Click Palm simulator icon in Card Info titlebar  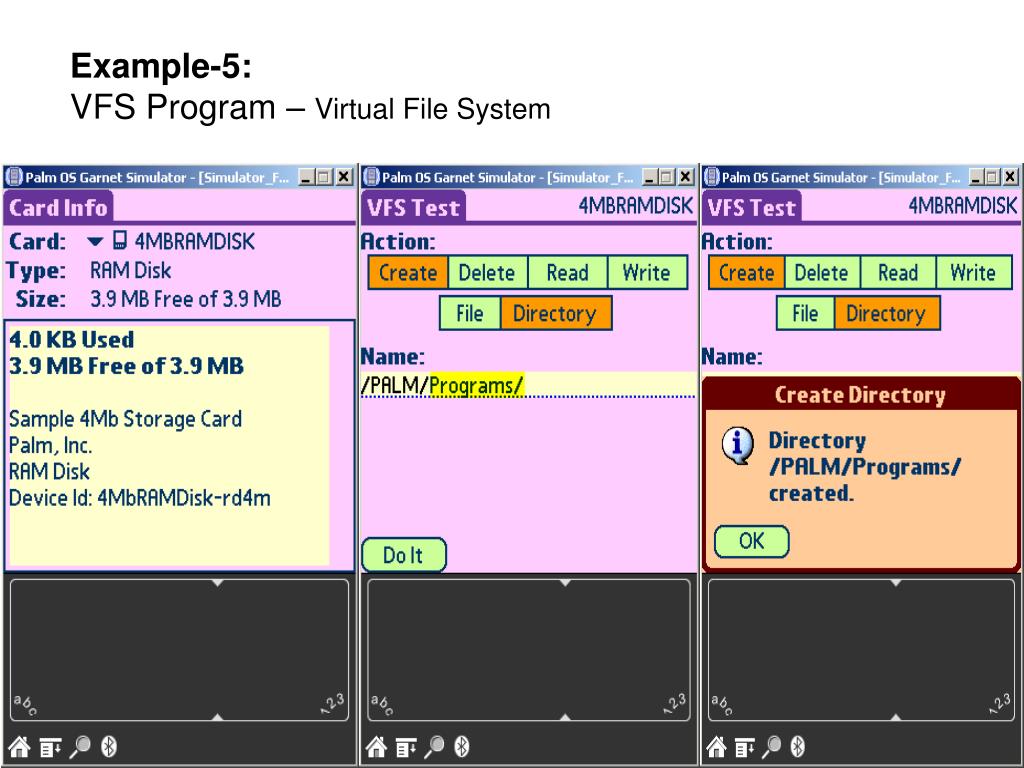pos(14,176)
